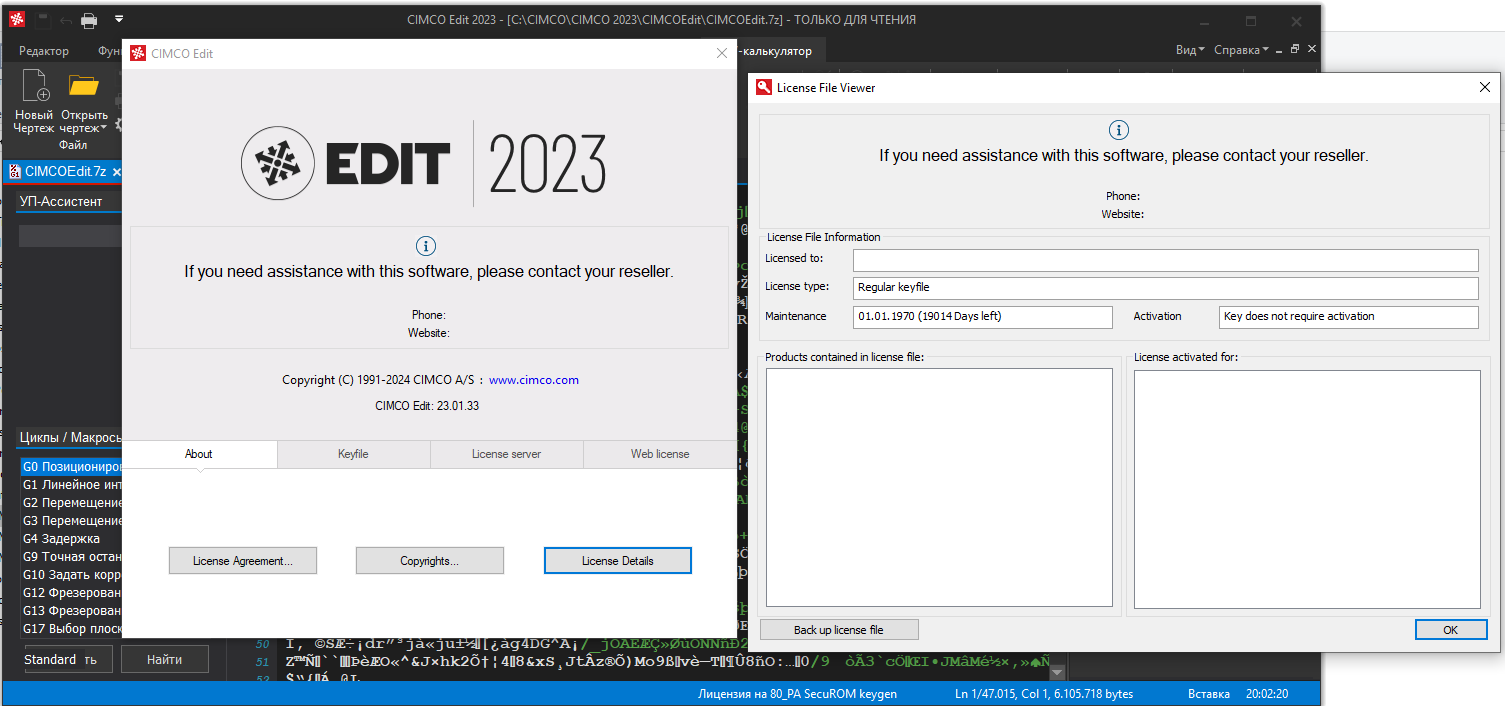Viewport: 1505px width, 706px height.
Task: Restore the inner document window
Action: (x=1295, y=49)
